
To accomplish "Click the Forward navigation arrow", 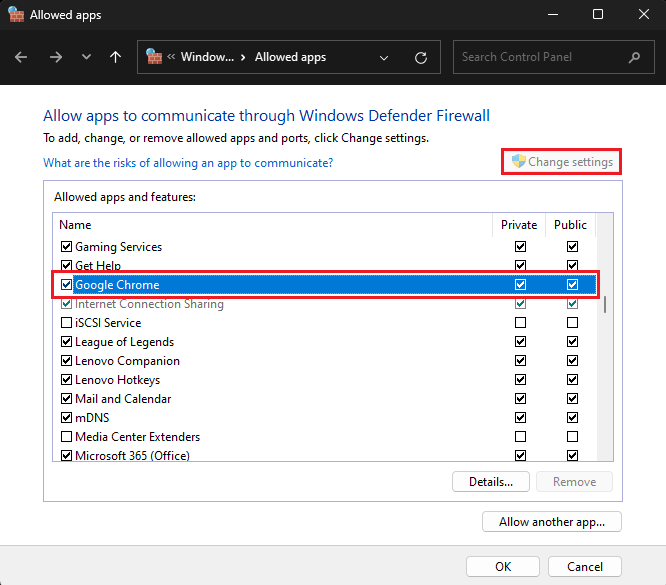I will tap(55, 57).
